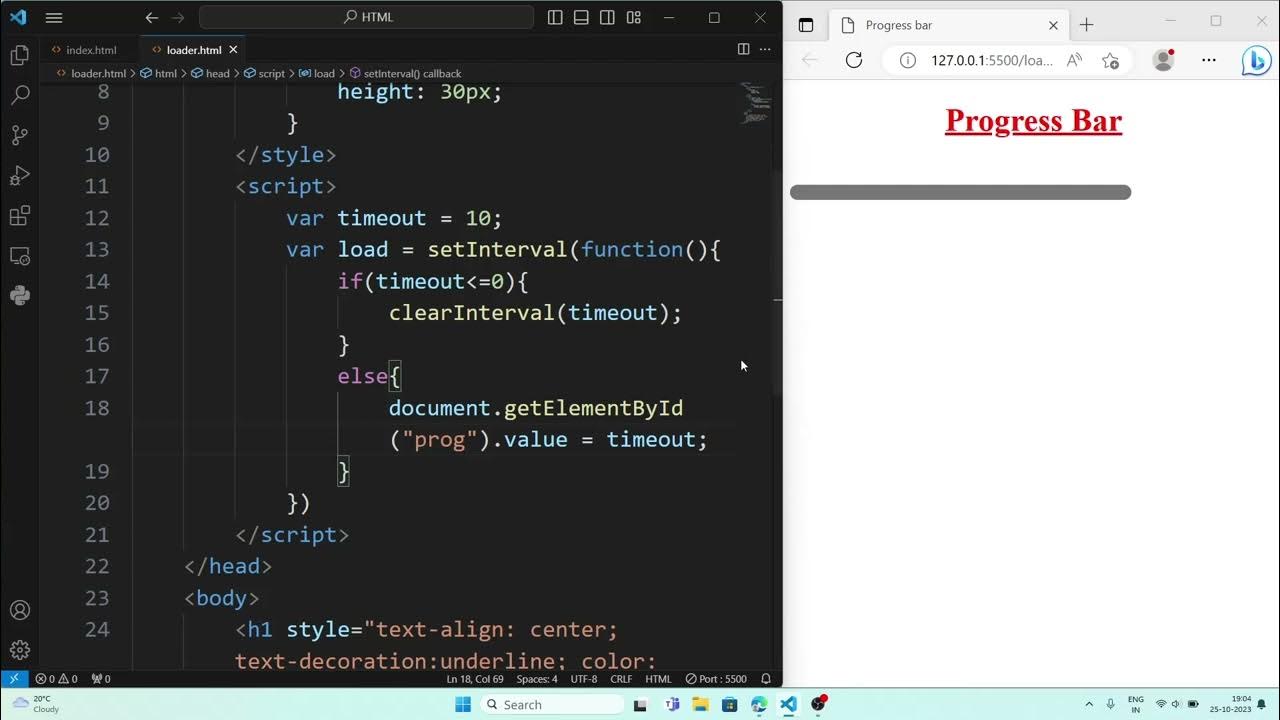This screenshot has height=720, width=1280.
Task: Go back using VS Code navigation arrow
Action: pos(152,17)
